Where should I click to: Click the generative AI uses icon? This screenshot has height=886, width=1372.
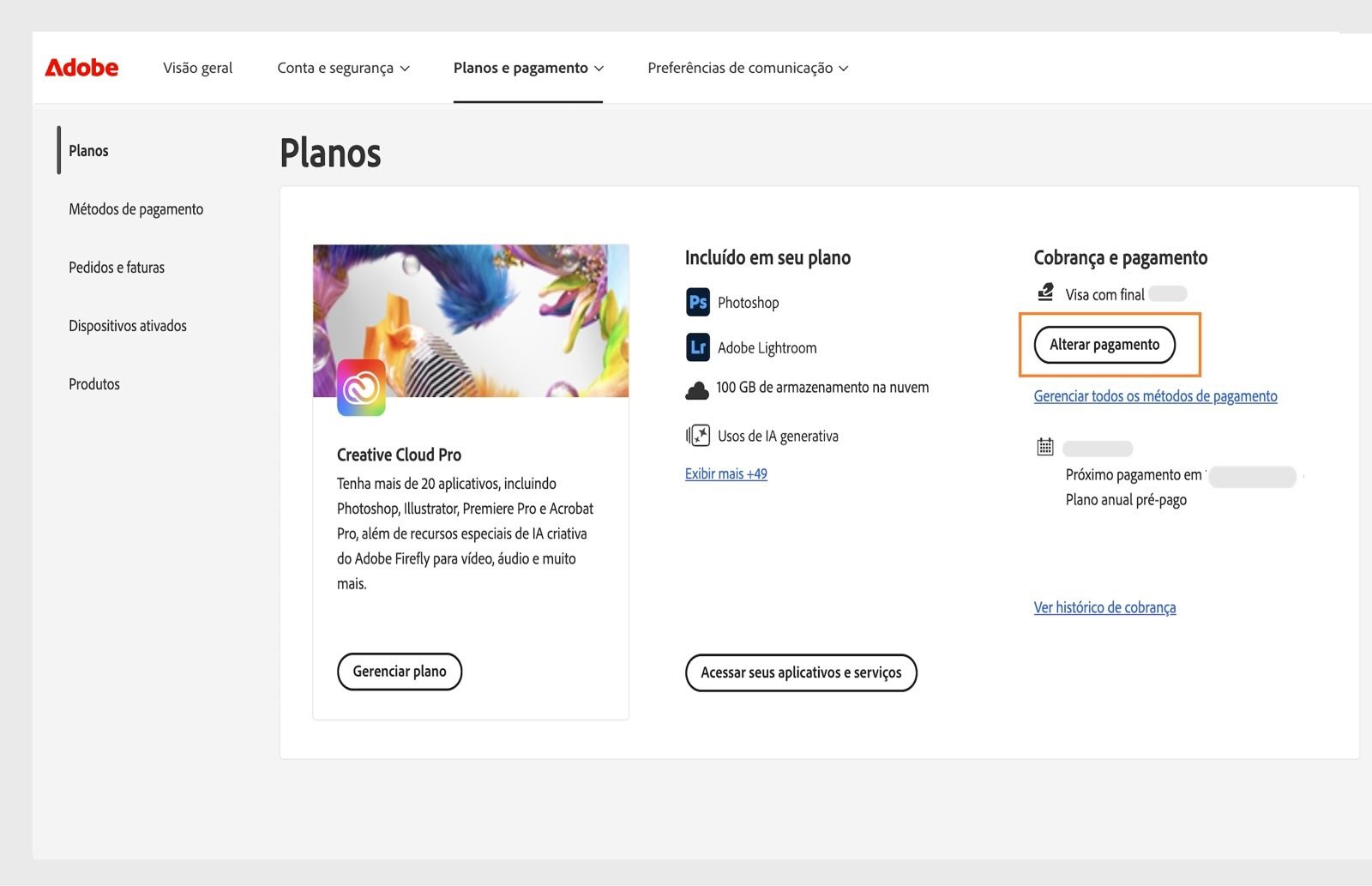(698, 436)
